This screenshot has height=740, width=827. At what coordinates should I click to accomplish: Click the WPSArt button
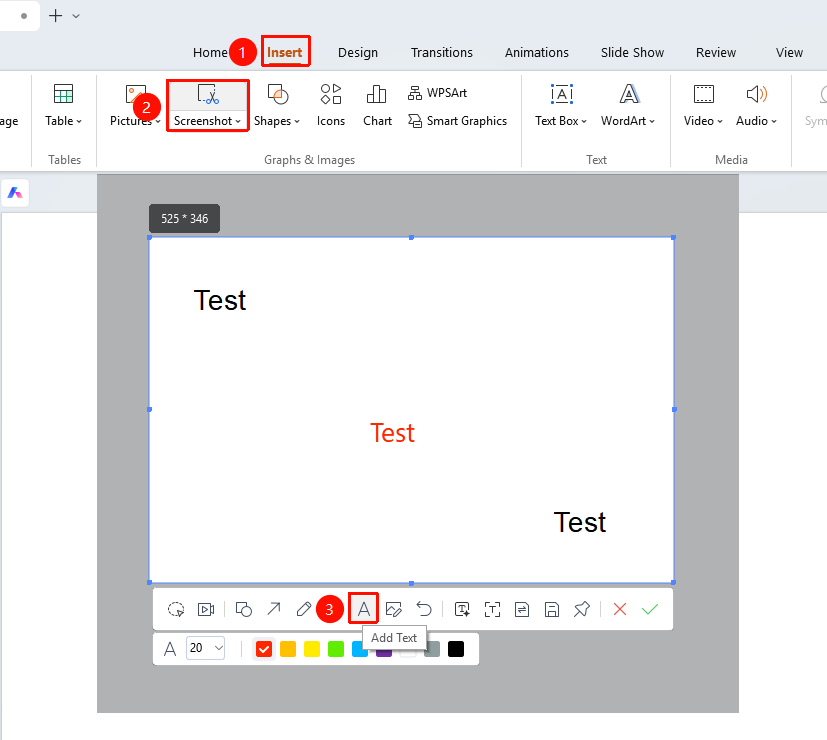[x=437, y=93]
